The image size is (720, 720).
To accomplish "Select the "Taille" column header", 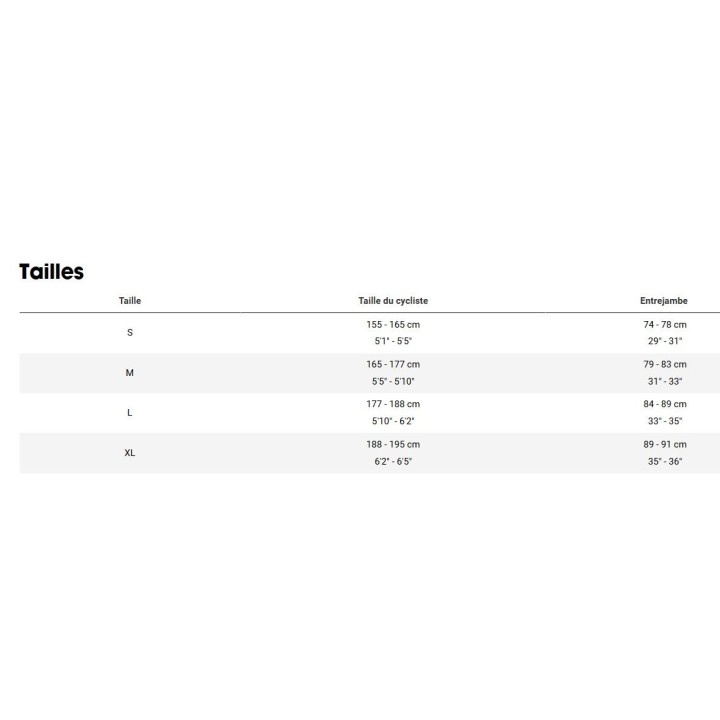I will (130, 301).
